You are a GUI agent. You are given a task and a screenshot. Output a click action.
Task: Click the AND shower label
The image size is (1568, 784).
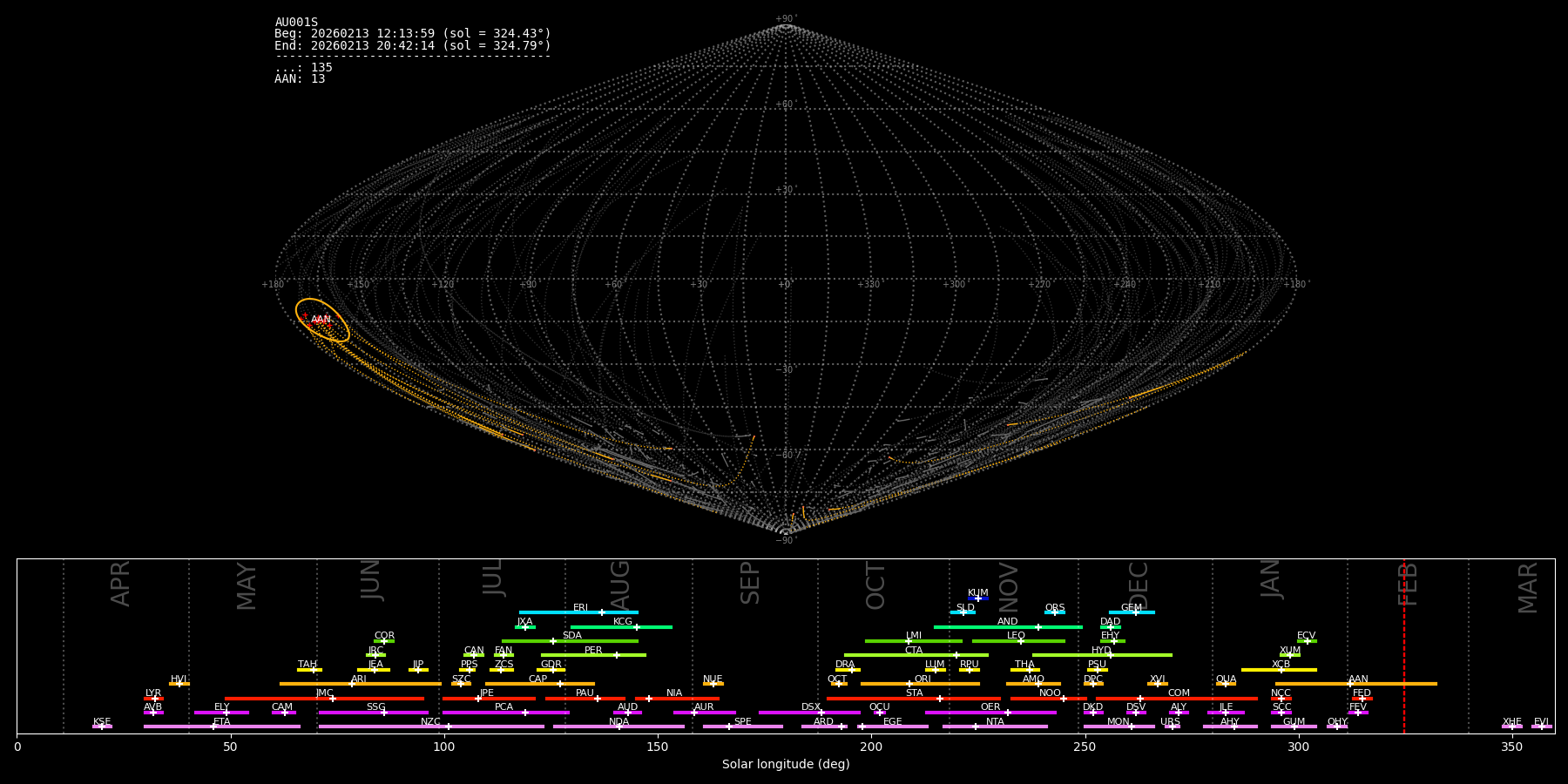pyautogui.click(x=1008, y=622)
